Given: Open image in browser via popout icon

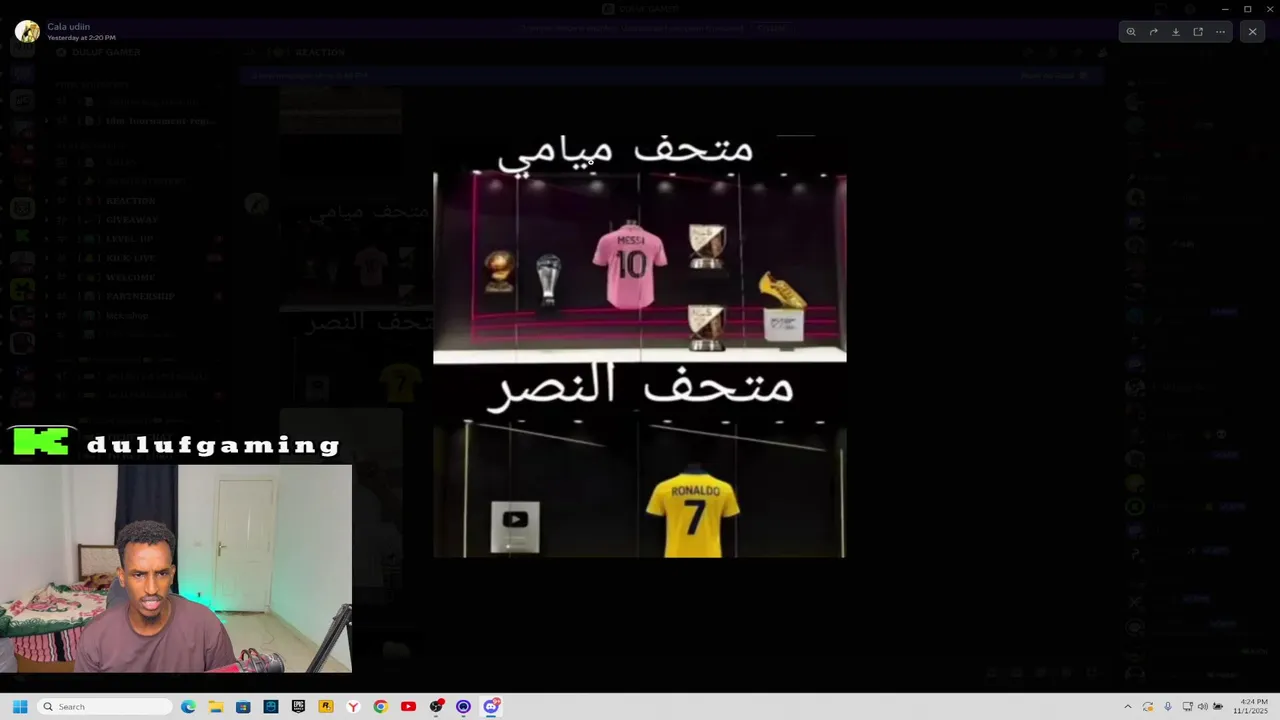Looking at the screenshot, I should (x=1198, y=32).
